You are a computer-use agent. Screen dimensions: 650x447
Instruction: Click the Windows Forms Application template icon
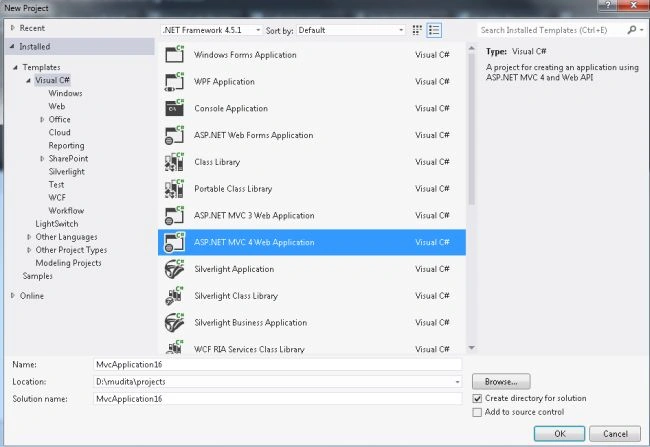point(175,54)
